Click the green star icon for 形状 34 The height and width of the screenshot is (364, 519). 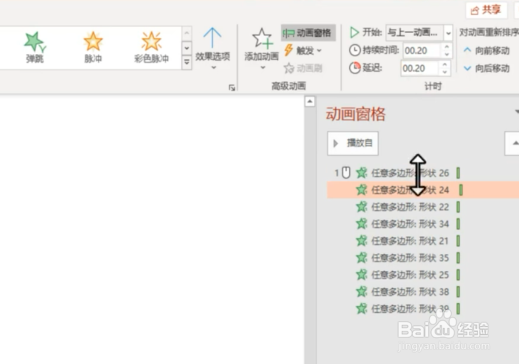(x=361, y=224)
